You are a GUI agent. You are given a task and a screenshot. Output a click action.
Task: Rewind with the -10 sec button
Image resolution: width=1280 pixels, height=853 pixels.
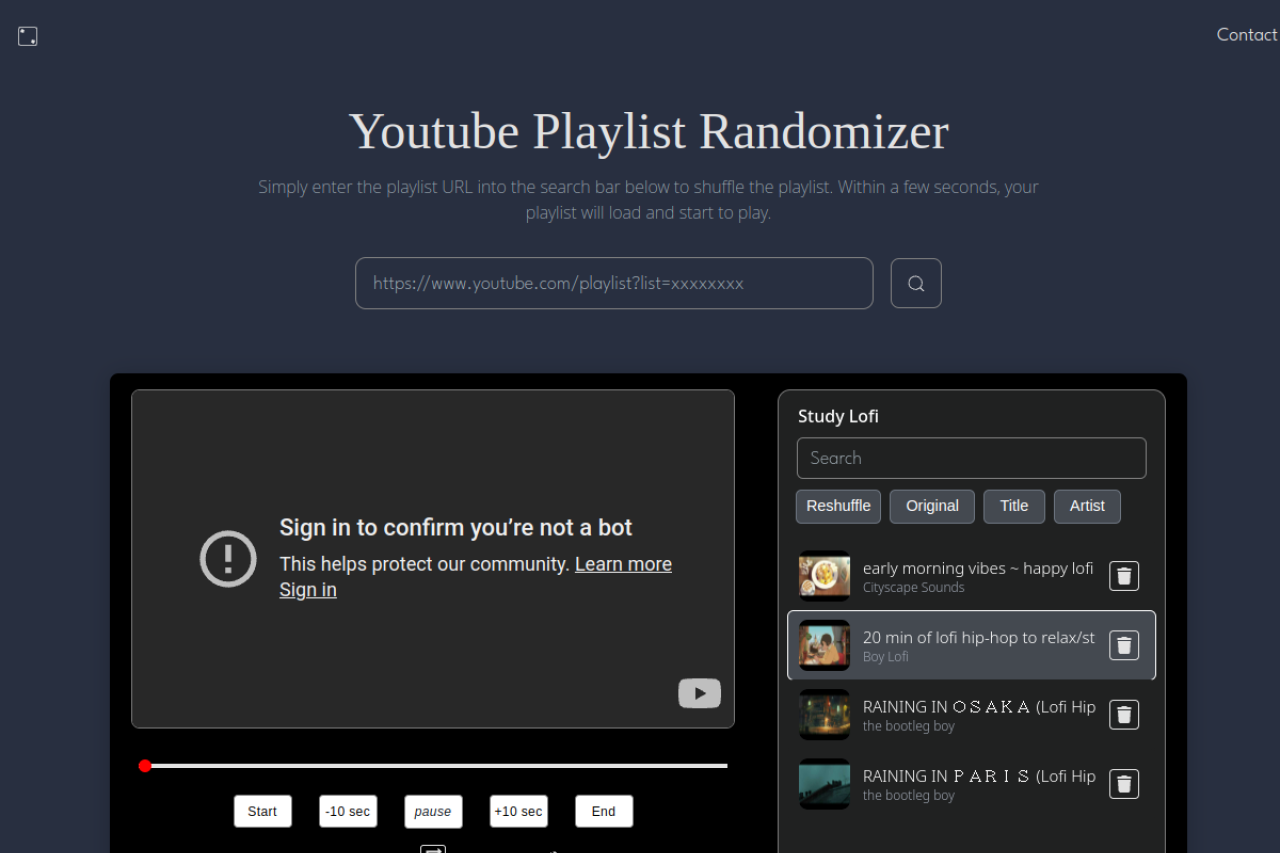pyautogui.click(x=348, y=811)
